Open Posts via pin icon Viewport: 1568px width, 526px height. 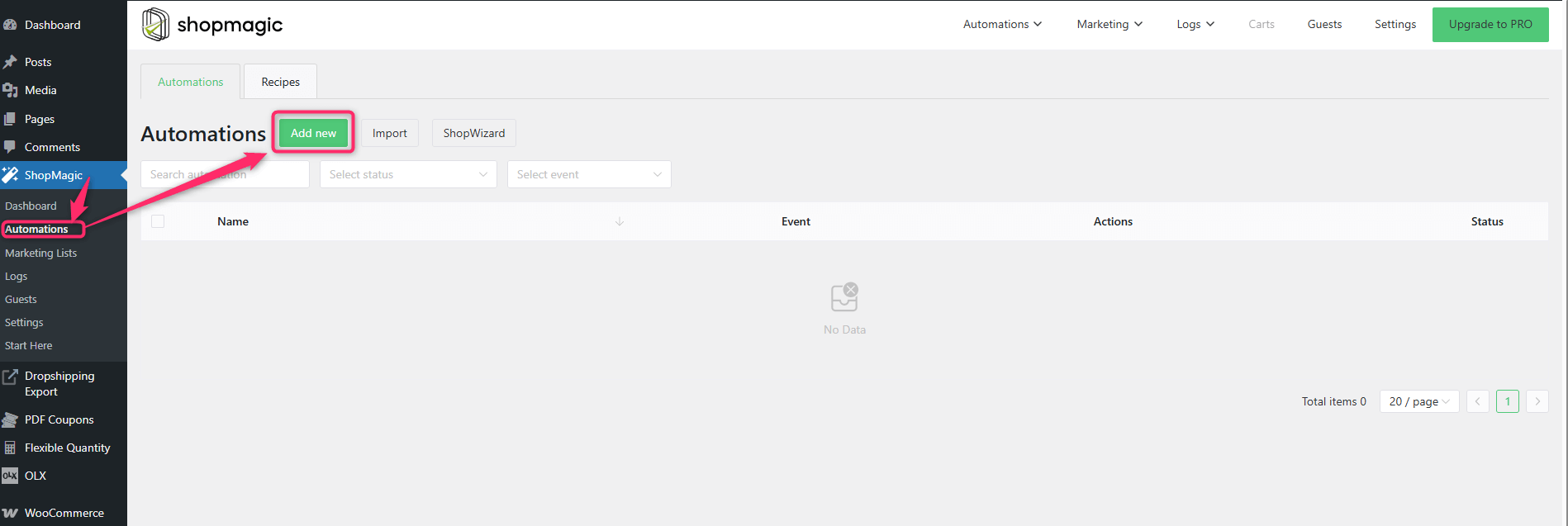[10, 62]
